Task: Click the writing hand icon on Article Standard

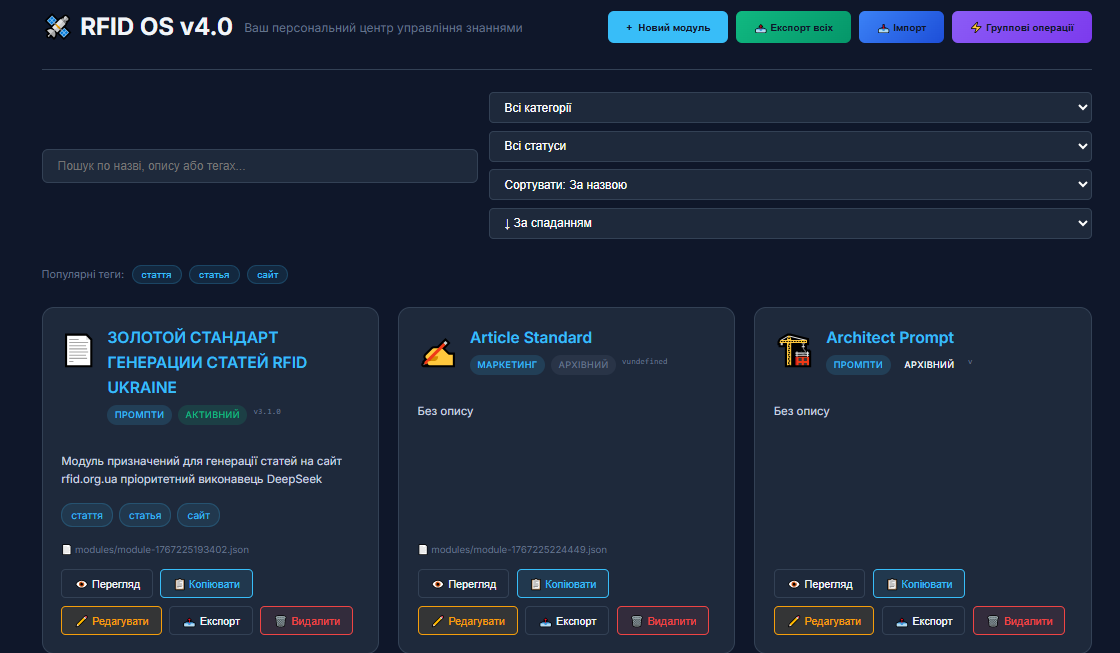Action: [x=438, y=352]
